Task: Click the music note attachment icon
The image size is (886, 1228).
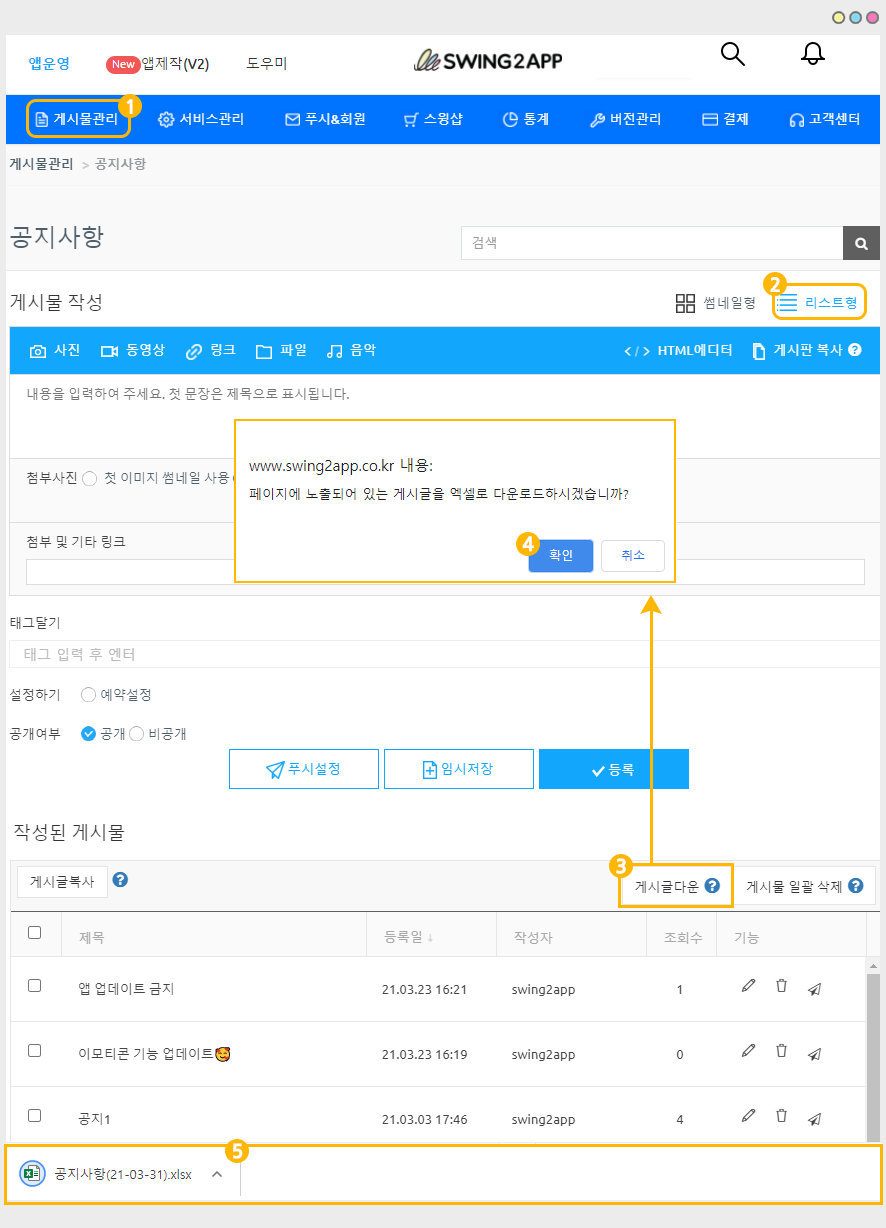Action: pos(335,351)
